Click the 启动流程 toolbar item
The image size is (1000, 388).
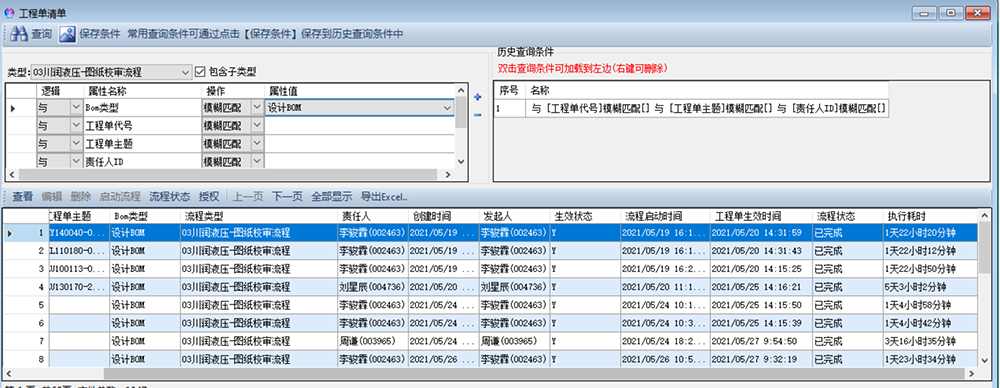[x=120, y=196]
